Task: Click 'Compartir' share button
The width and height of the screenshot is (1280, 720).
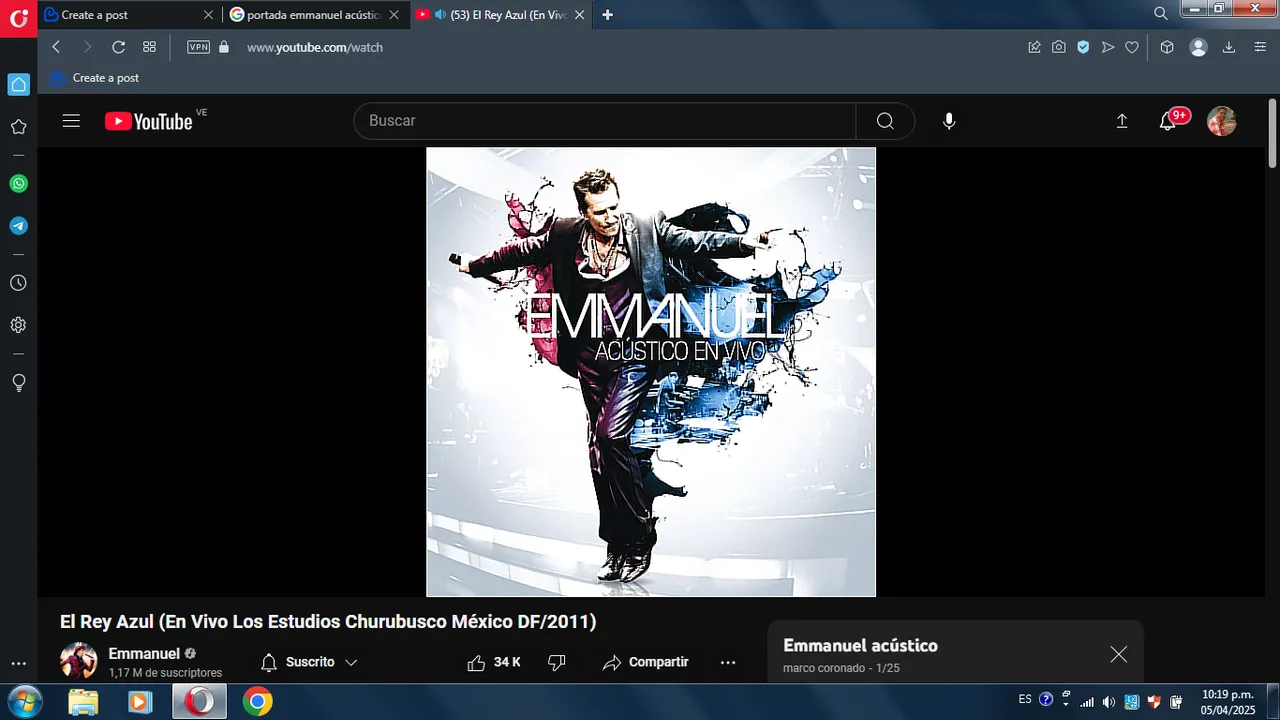Action: coord(646,662)
